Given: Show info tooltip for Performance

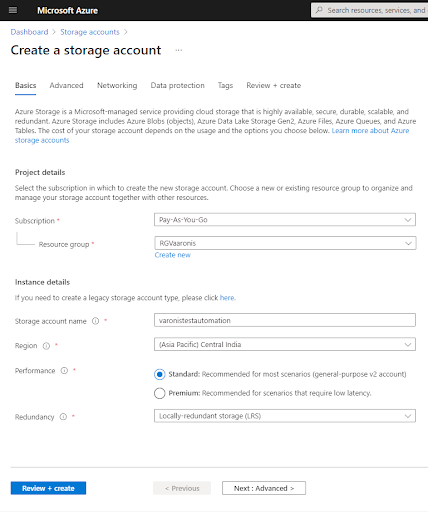Looking at the screenshot, I should click(x=64, y=371).
